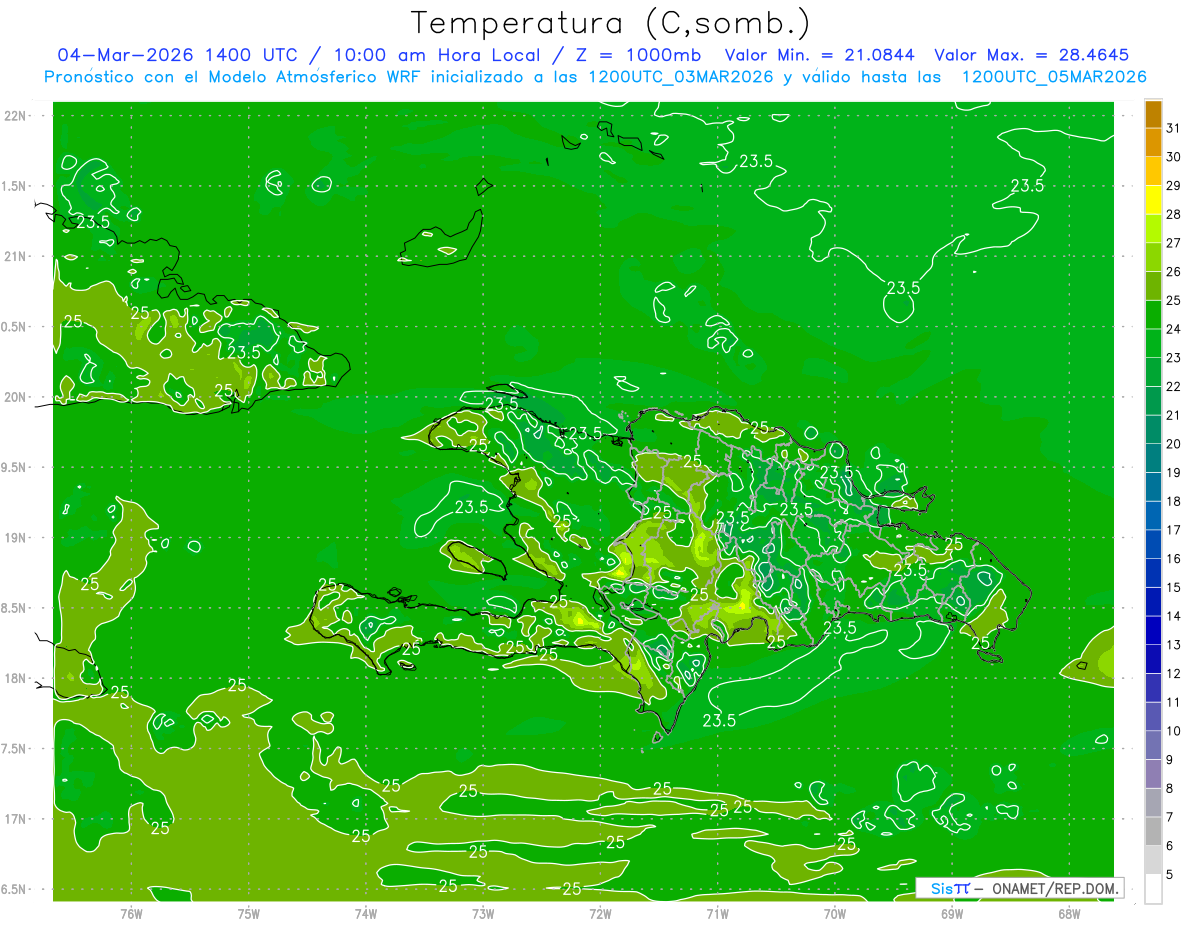The image size is (1200, 927).
Task: Click the "1200UTC_05MAR2026" valid-until time
Action: [1054, 77]
